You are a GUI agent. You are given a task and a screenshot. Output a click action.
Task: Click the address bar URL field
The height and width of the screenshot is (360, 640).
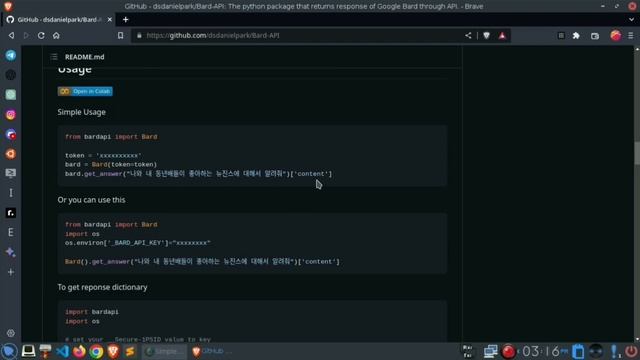[300, 36]
